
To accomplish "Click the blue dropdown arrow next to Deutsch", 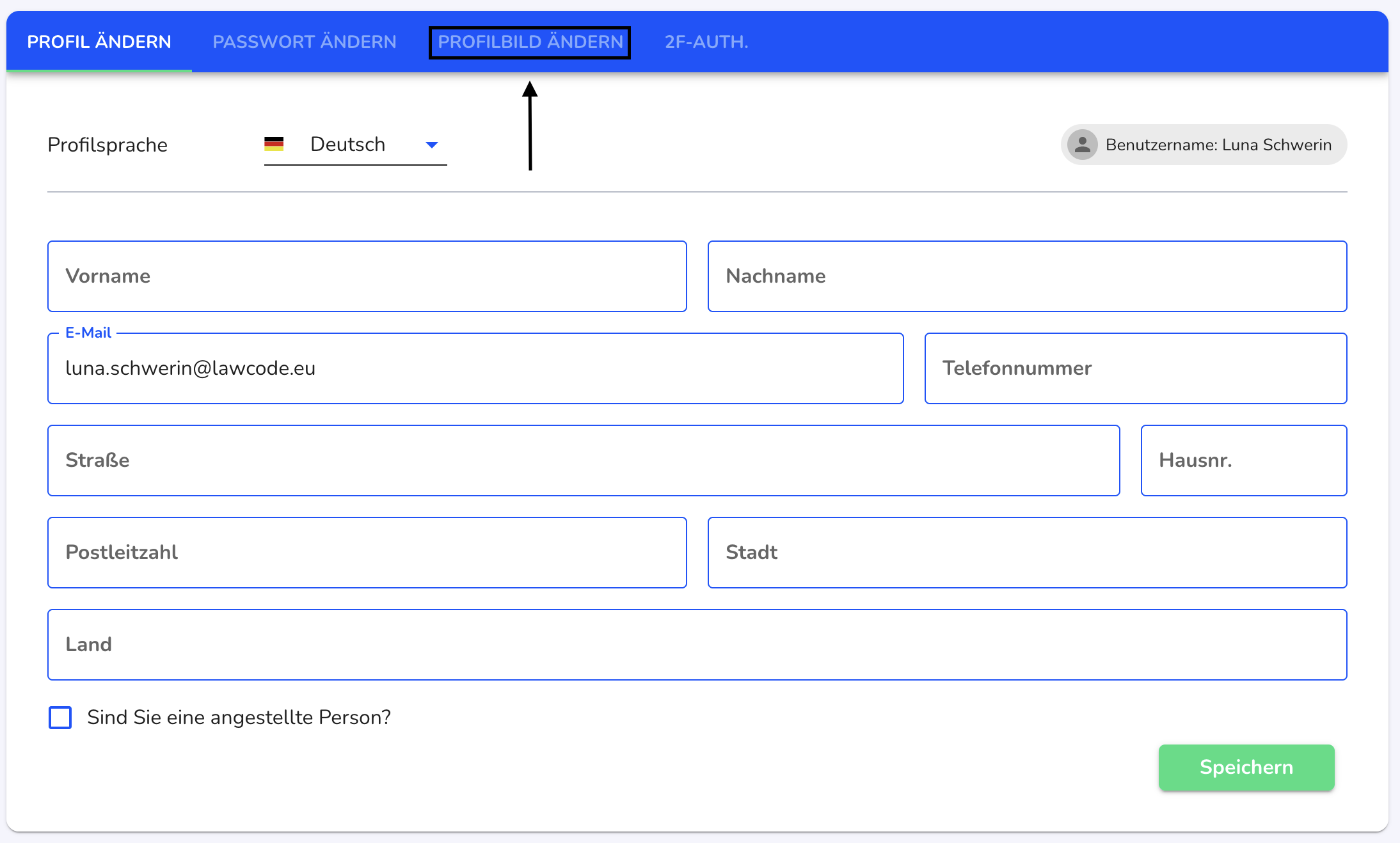I will (x=432, y=145).
